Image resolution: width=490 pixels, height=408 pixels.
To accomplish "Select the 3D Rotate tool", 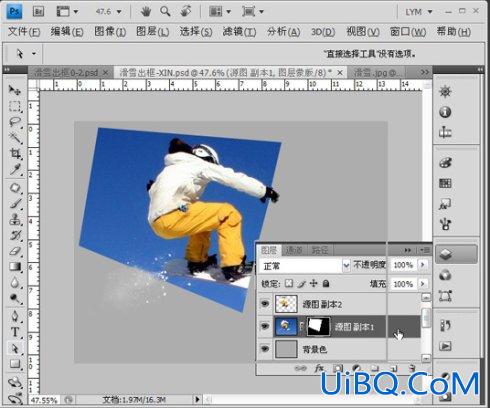I will pos(15,382).
